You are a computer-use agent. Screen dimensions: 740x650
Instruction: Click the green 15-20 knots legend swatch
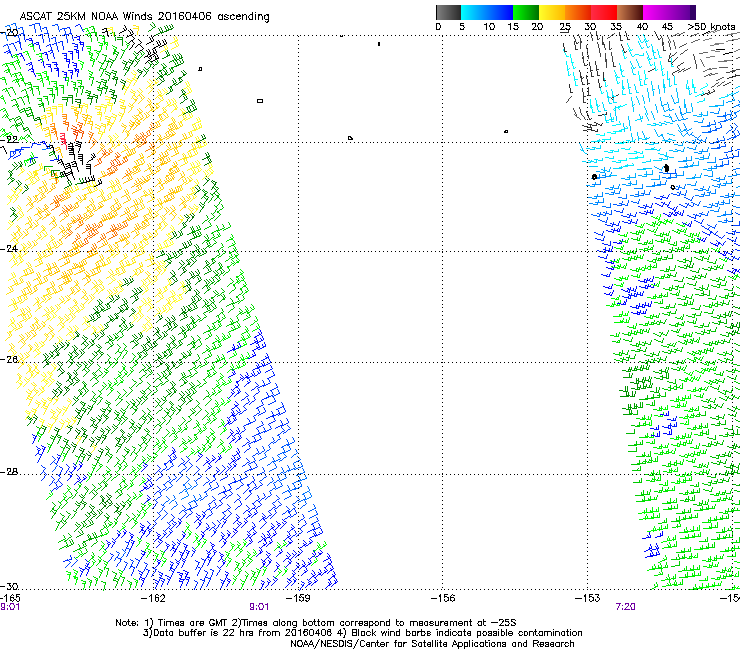pyautogui.click(x=526, y=12)
